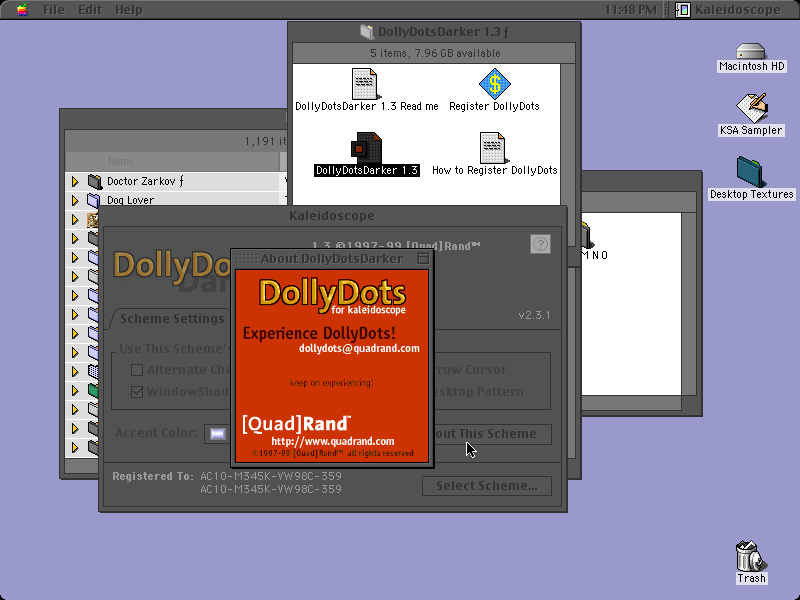Open the Edit menu
The image size is (800, 600).
(90, 10)
